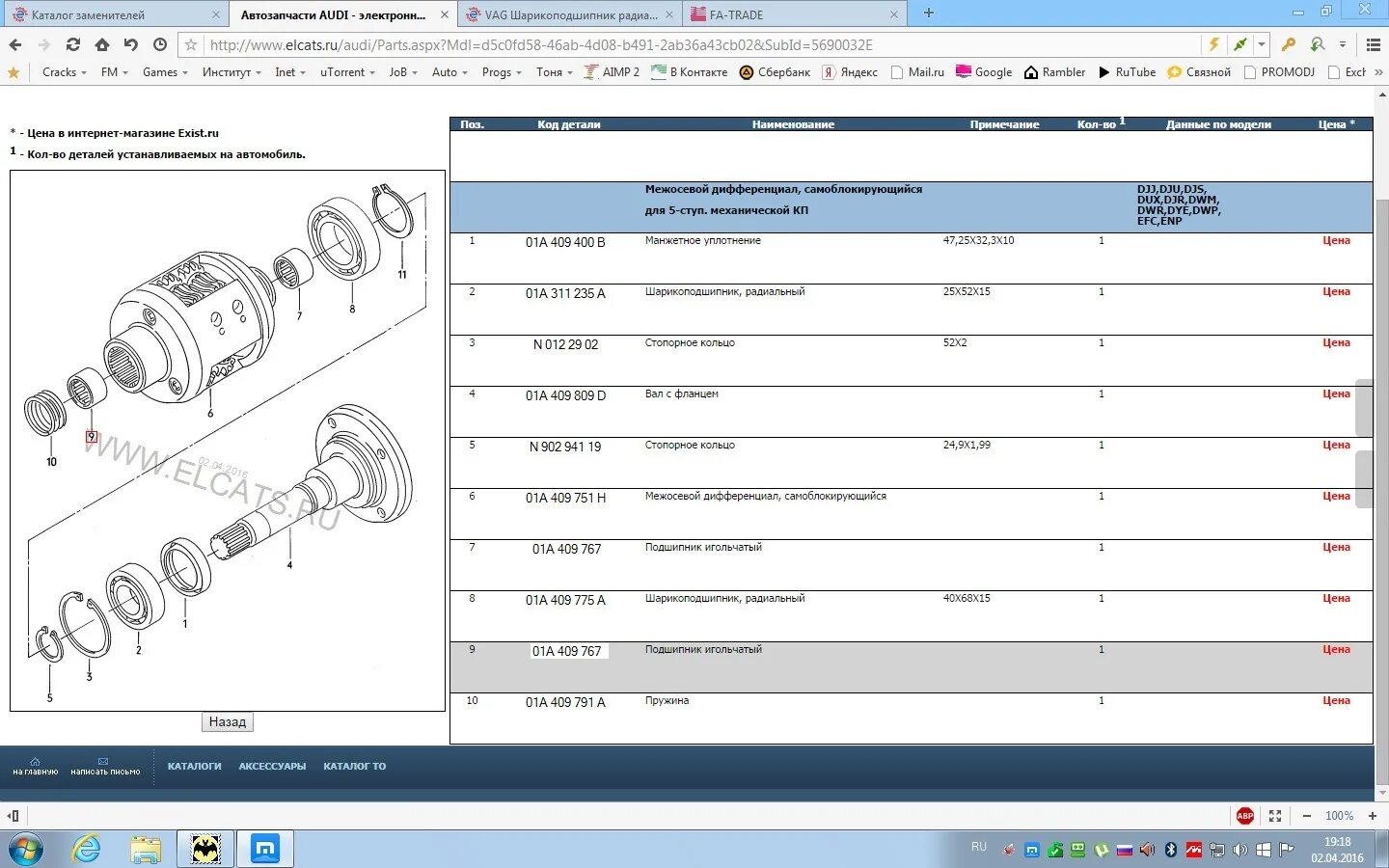
Task: Expand the Progs bookmarks folder
Action: [502, 72]
